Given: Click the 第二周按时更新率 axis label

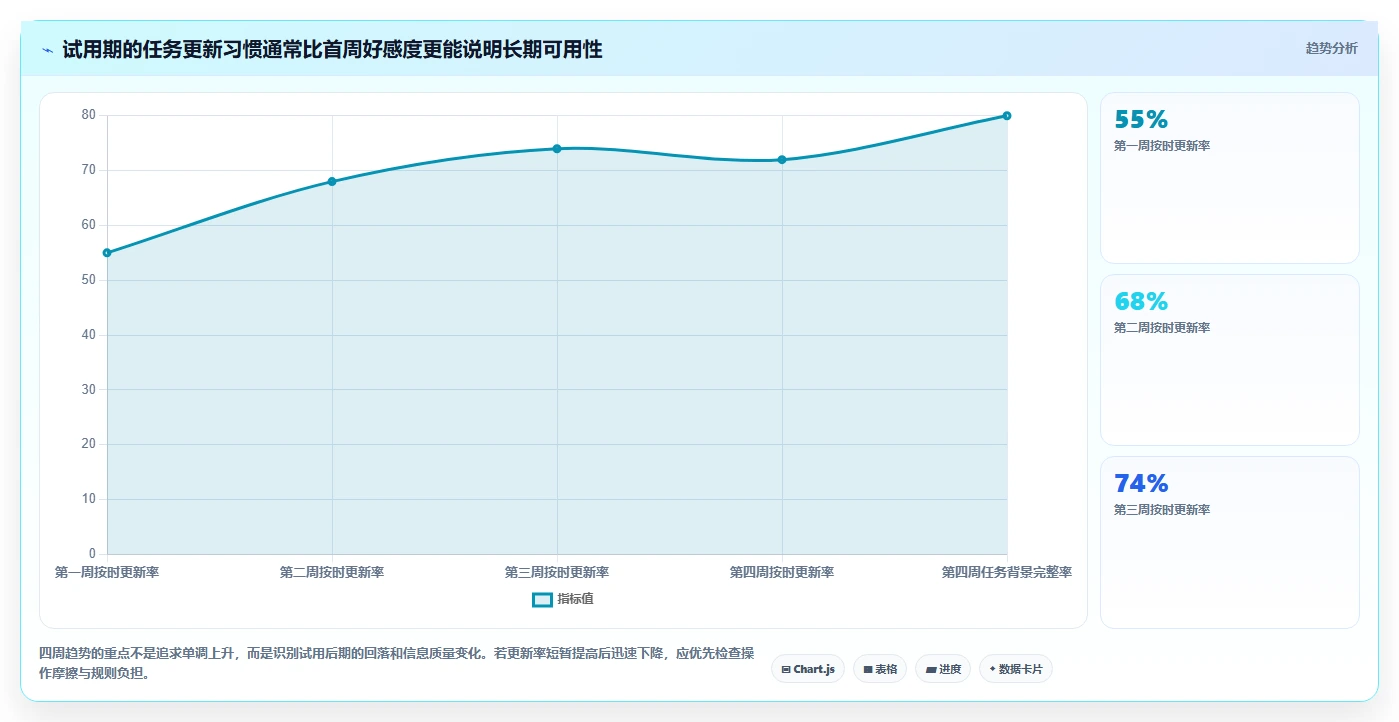Looking at the screenshot, I should point(332,573).
